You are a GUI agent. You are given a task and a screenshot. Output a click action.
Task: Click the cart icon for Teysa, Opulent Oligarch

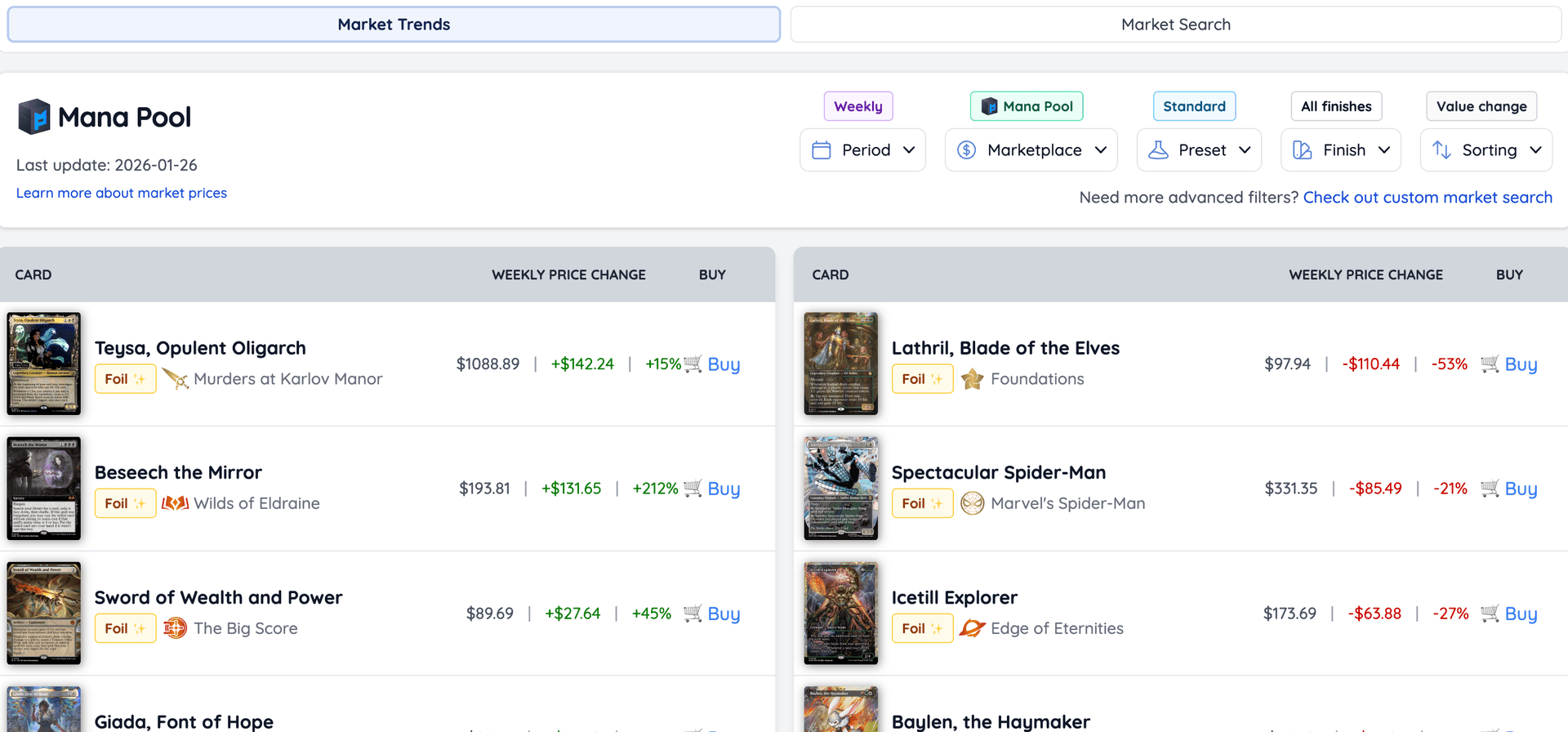pyautogui.click(x=693, y=364)
